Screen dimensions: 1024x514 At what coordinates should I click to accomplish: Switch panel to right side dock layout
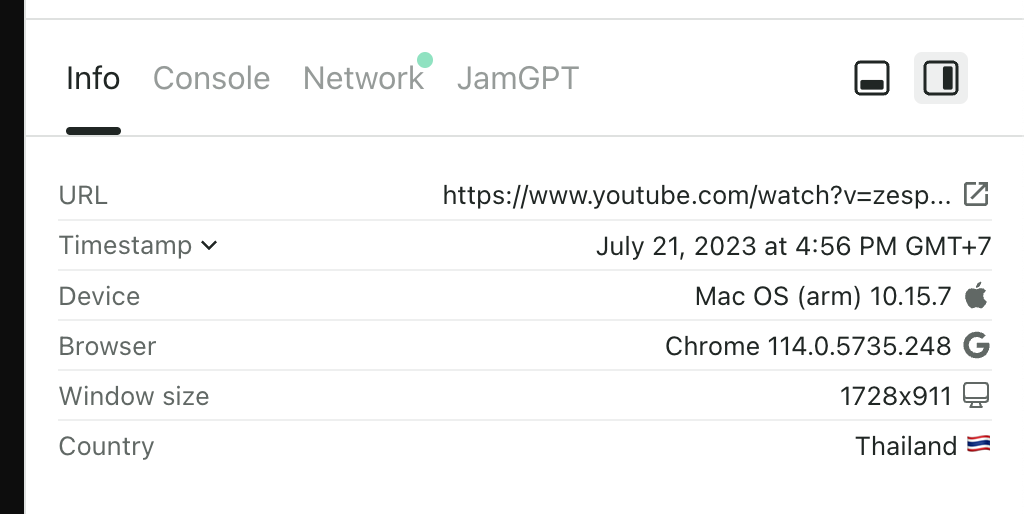click(941, 78)
